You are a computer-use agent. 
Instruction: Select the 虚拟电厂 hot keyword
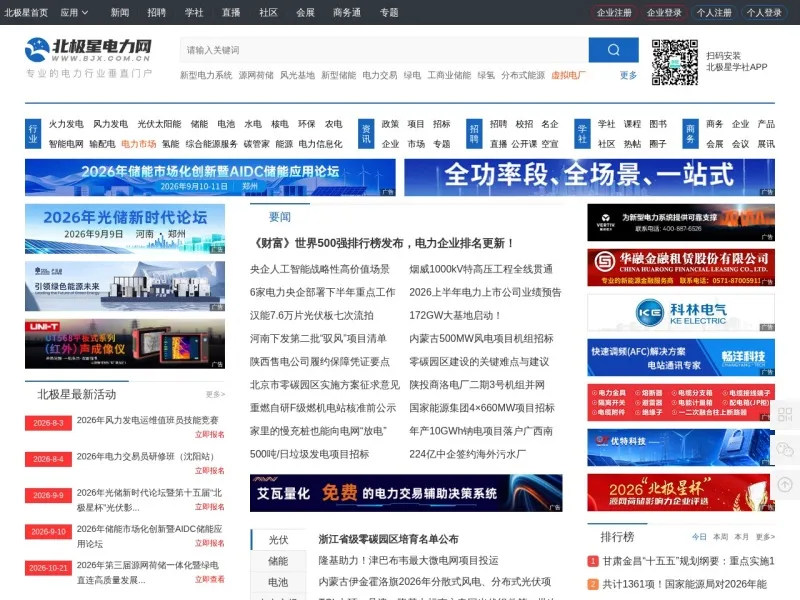(x=568, y=75)
